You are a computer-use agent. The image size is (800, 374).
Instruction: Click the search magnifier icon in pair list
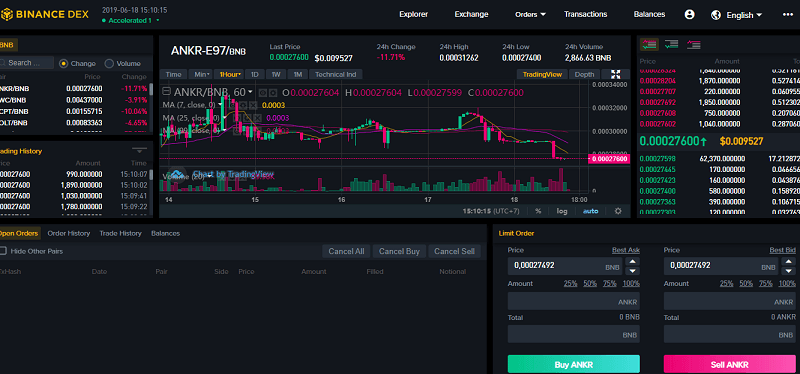click(x=2, y=63)
